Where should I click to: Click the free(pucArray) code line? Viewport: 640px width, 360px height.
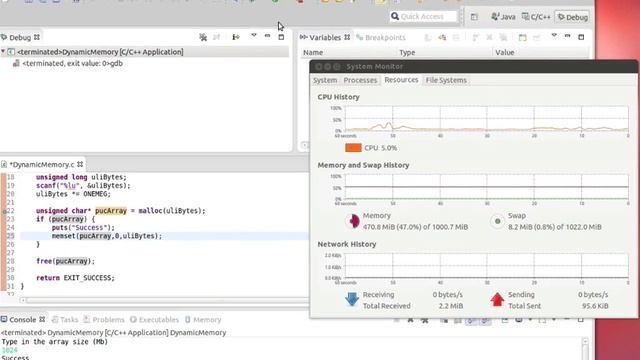[x=65, y=261]
